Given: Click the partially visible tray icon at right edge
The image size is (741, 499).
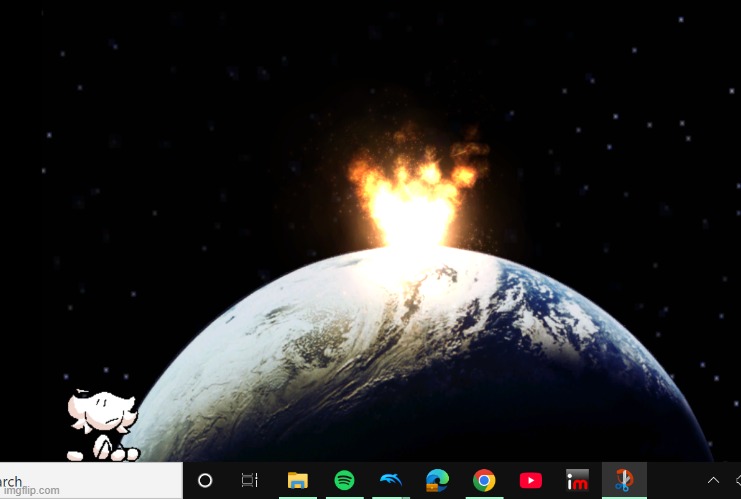Looking at the screenshot, I should point(736,481).
